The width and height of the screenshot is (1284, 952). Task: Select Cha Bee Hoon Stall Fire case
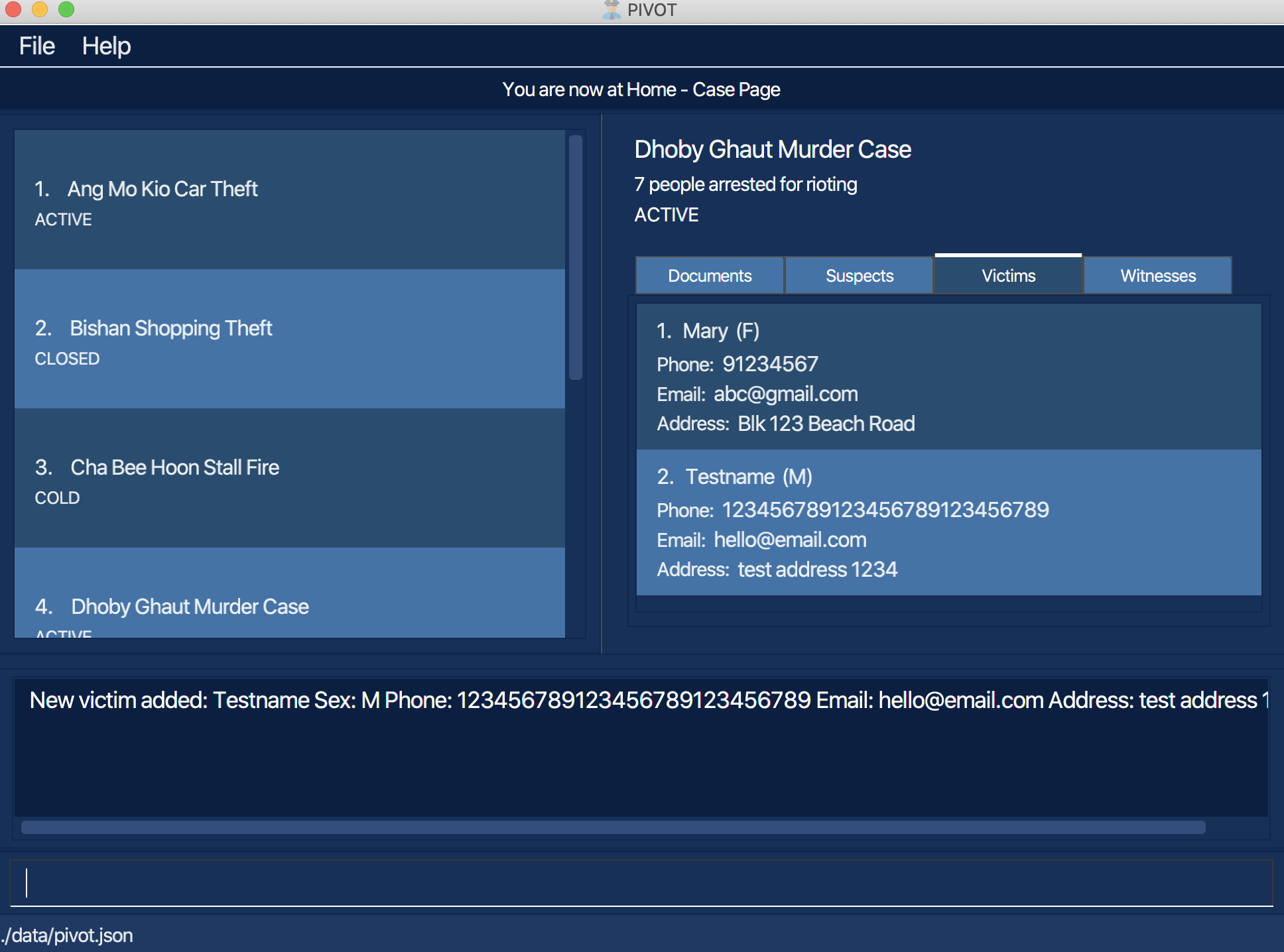pos(290,478)
